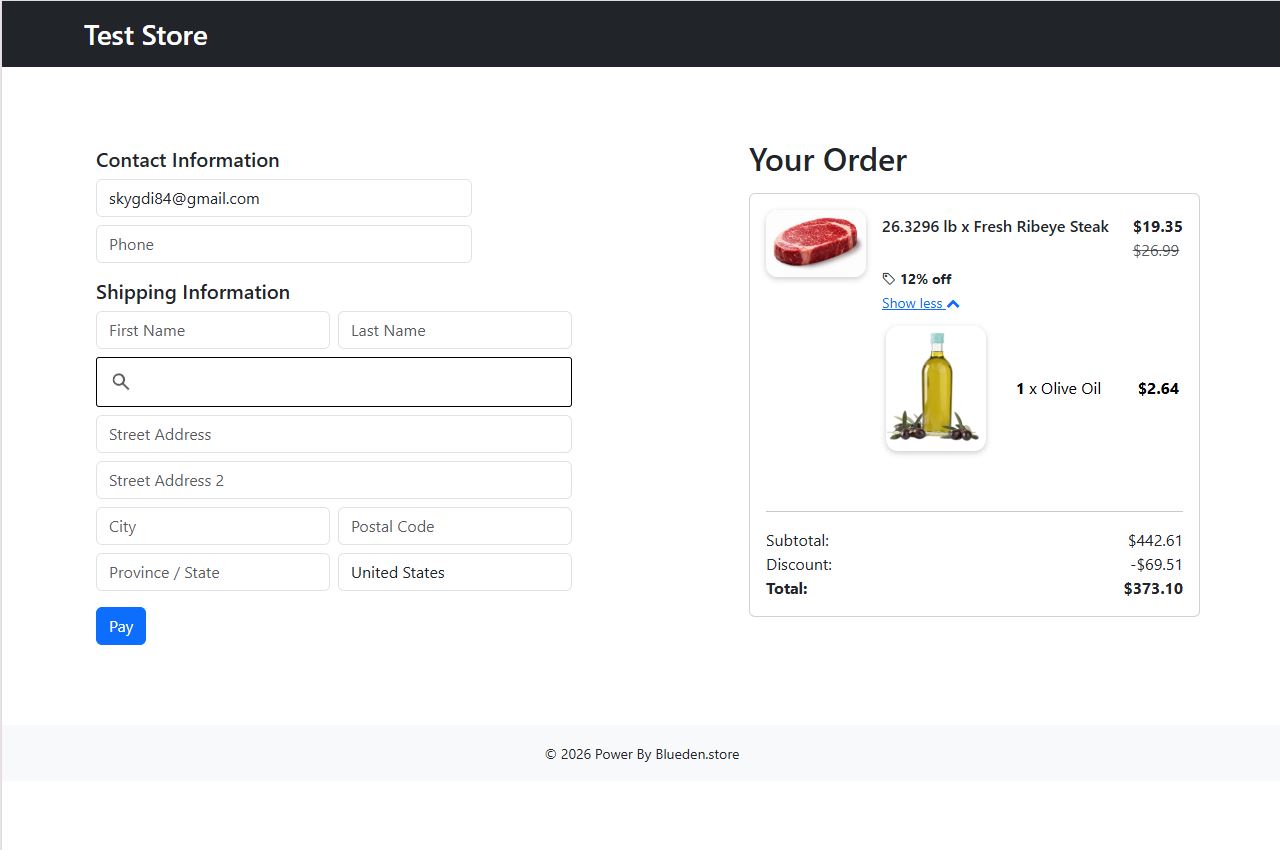Click the discount tag icon beside 12% off
The image size is (1280, 850).
point(889,279)
